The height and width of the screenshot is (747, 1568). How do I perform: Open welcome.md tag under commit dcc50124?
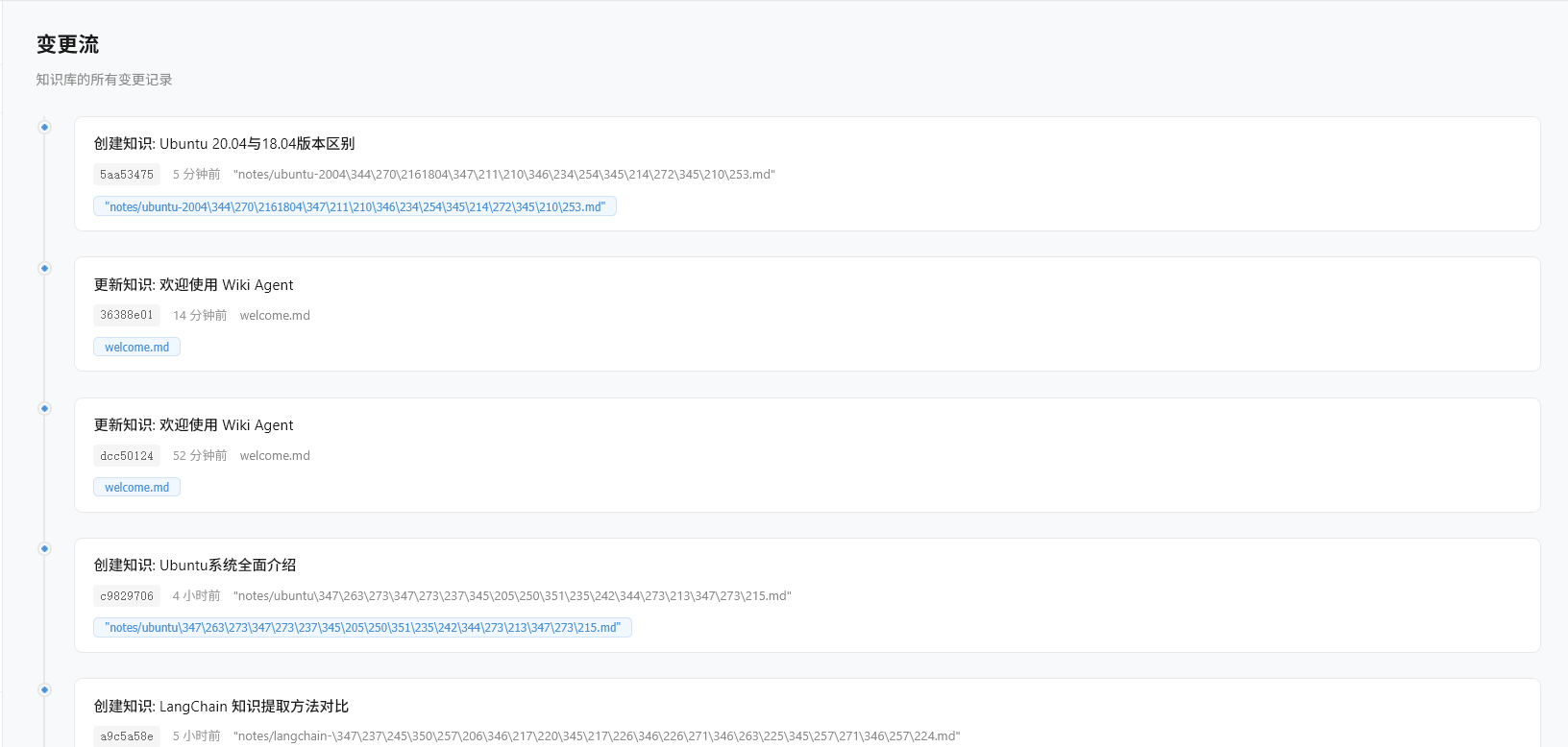coord(136,487)
